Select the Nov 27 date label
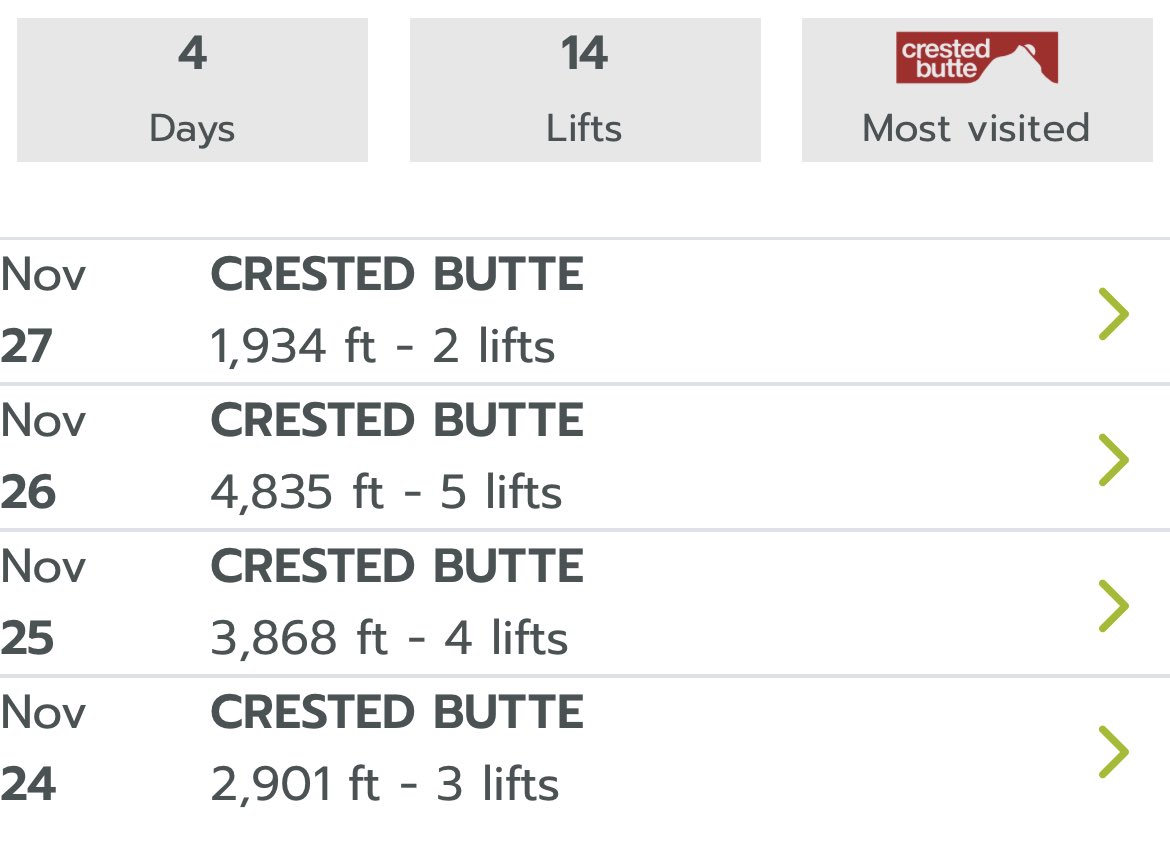 tap(43, 310)
